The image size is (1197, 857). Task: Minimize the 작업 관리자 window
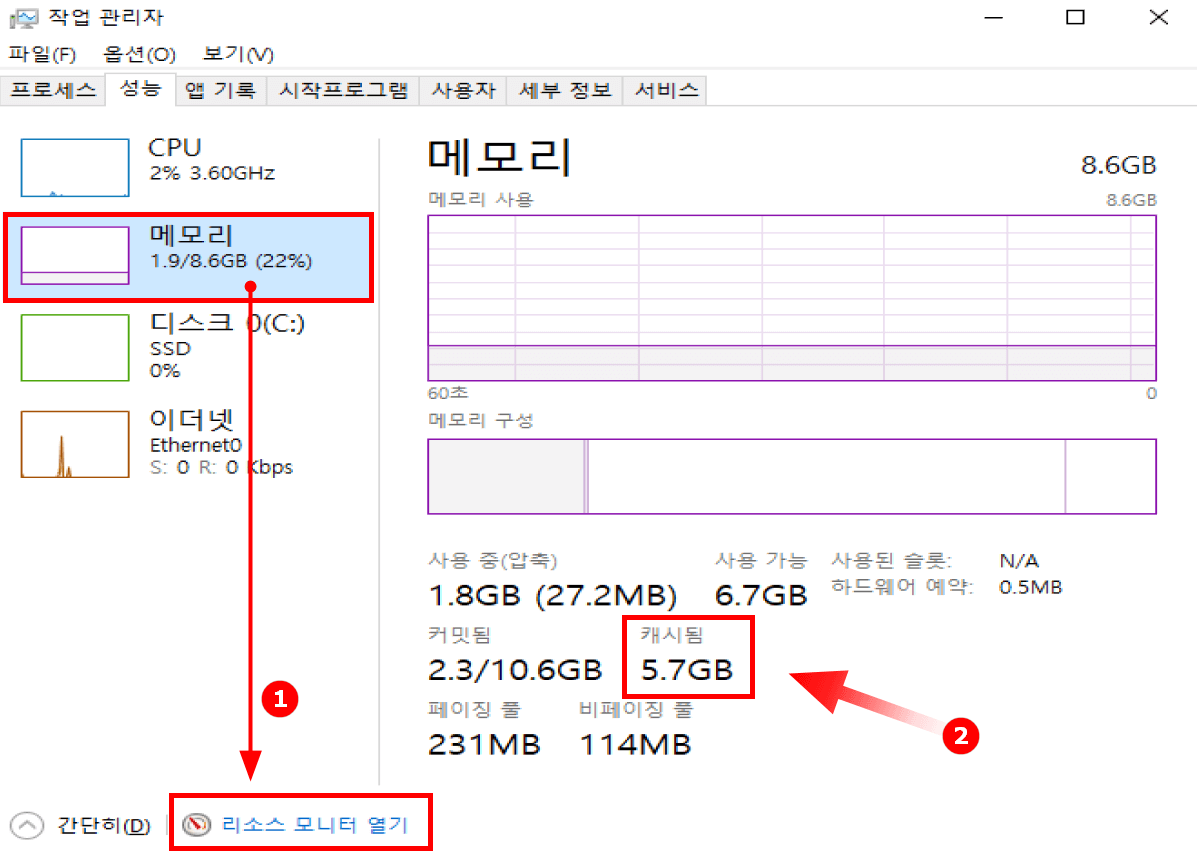click(993, 18)
